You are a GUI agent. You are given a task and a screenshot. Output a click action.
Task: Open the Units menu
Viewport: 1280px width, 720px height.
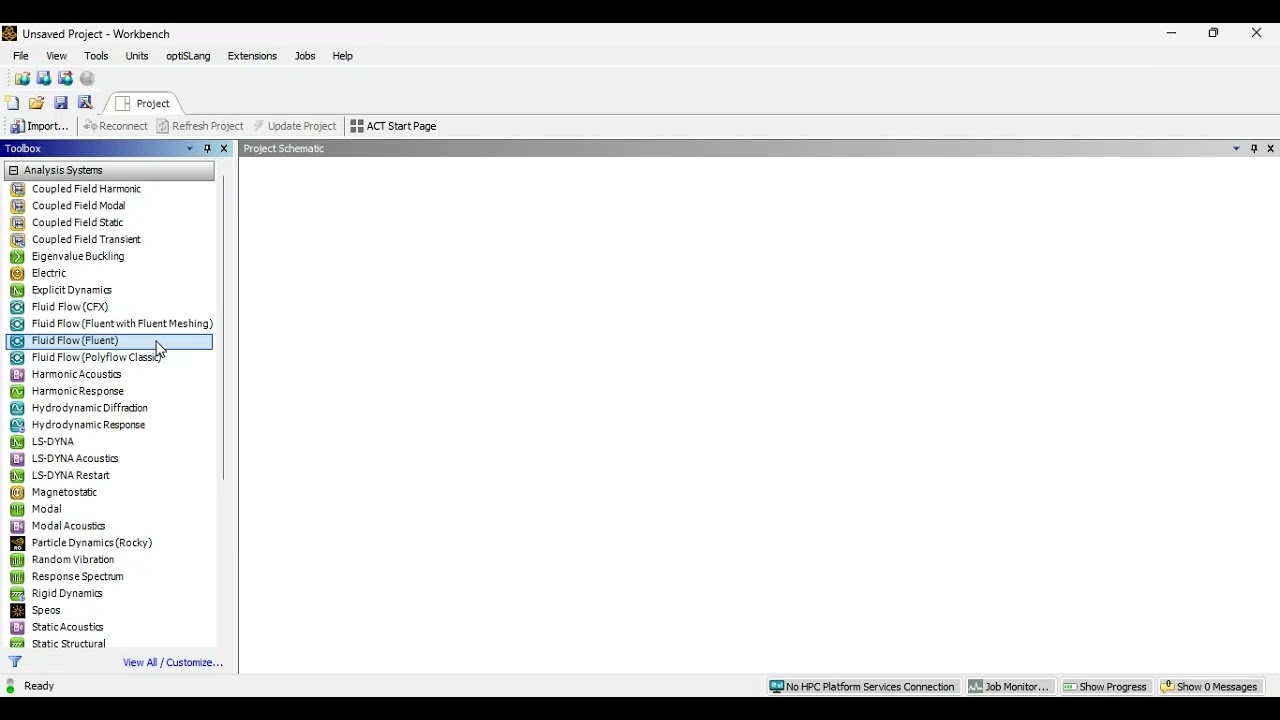(x=137, y=56)
